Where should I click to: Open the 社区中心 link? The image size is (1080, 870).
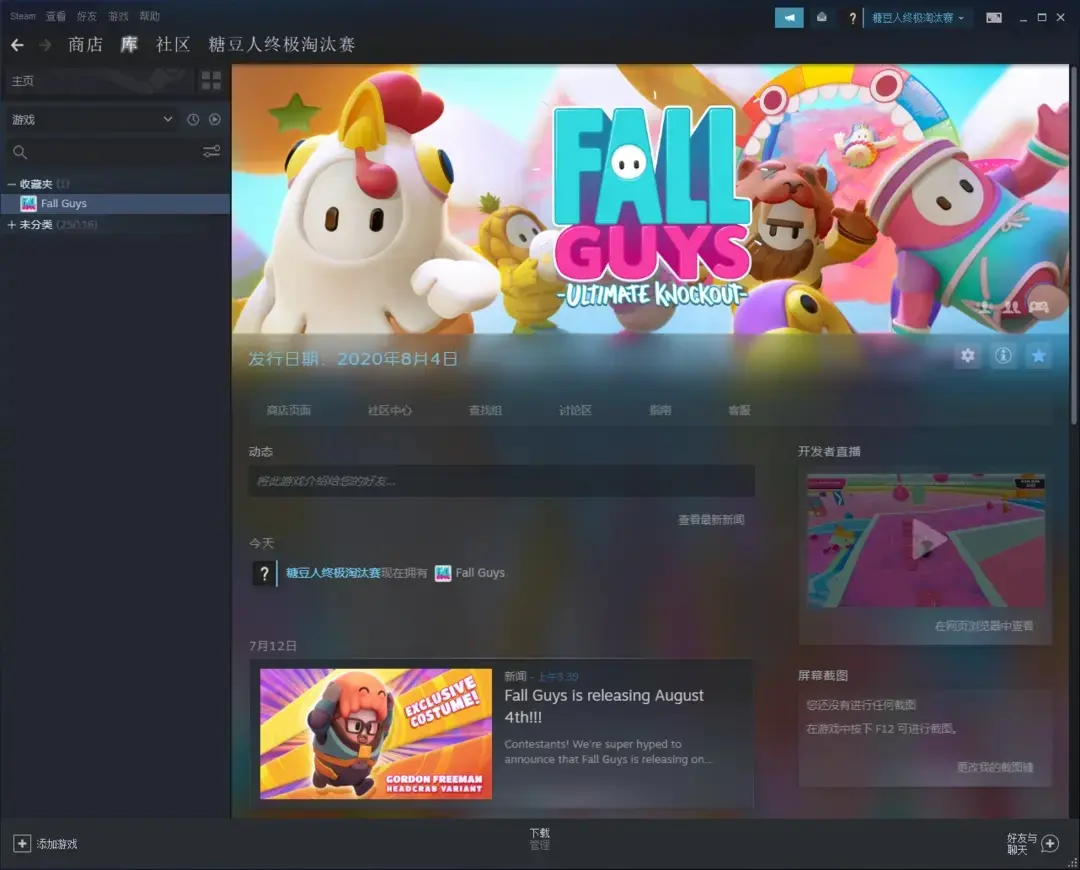pos(390,411)
